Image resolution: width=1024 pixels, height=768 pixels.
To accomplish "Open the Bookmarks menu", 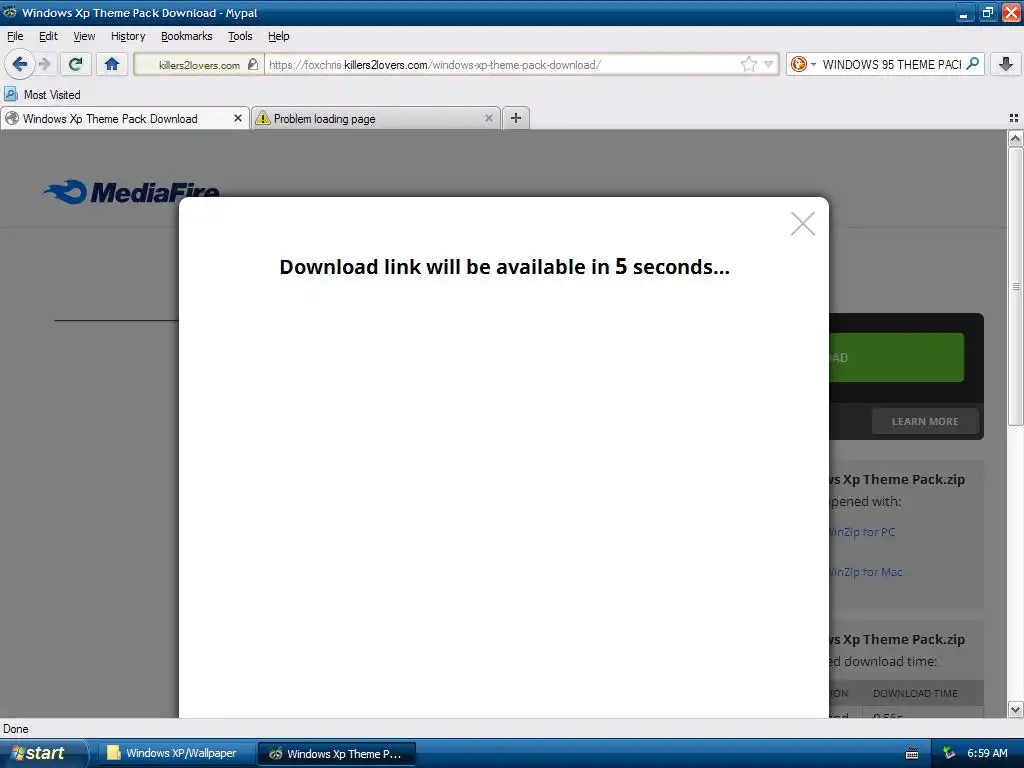I will [x=187, y=36].
